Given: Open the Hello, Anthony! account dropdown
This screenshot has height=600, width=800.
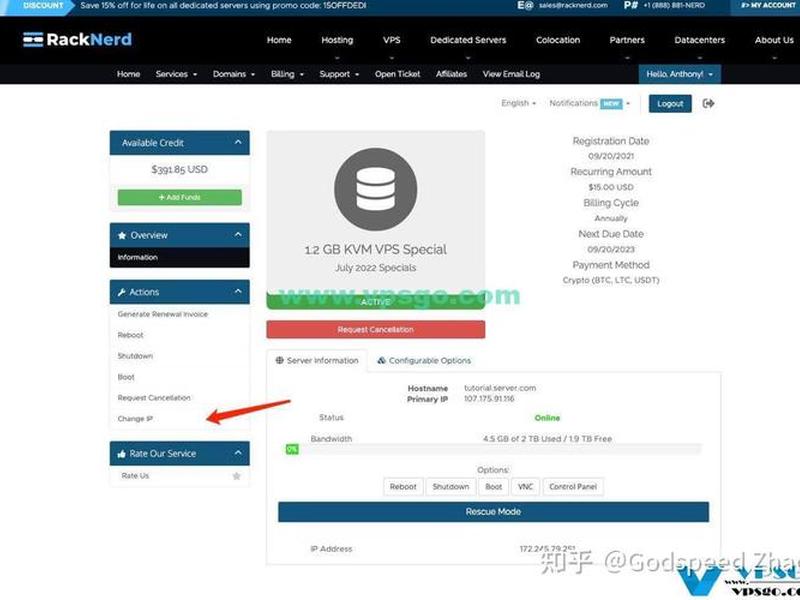Looking at the screenshot, I should pos(680,74).
